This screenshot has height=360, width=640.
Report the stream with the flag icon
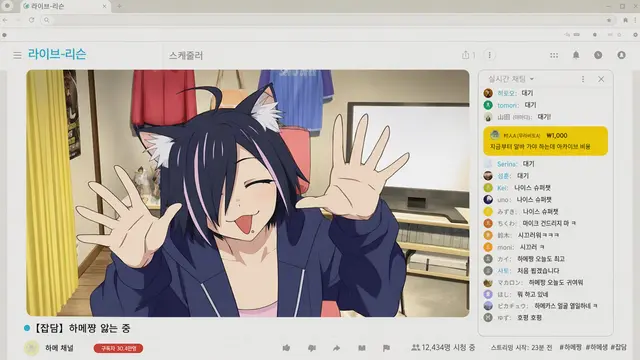(x=386, y=348)
